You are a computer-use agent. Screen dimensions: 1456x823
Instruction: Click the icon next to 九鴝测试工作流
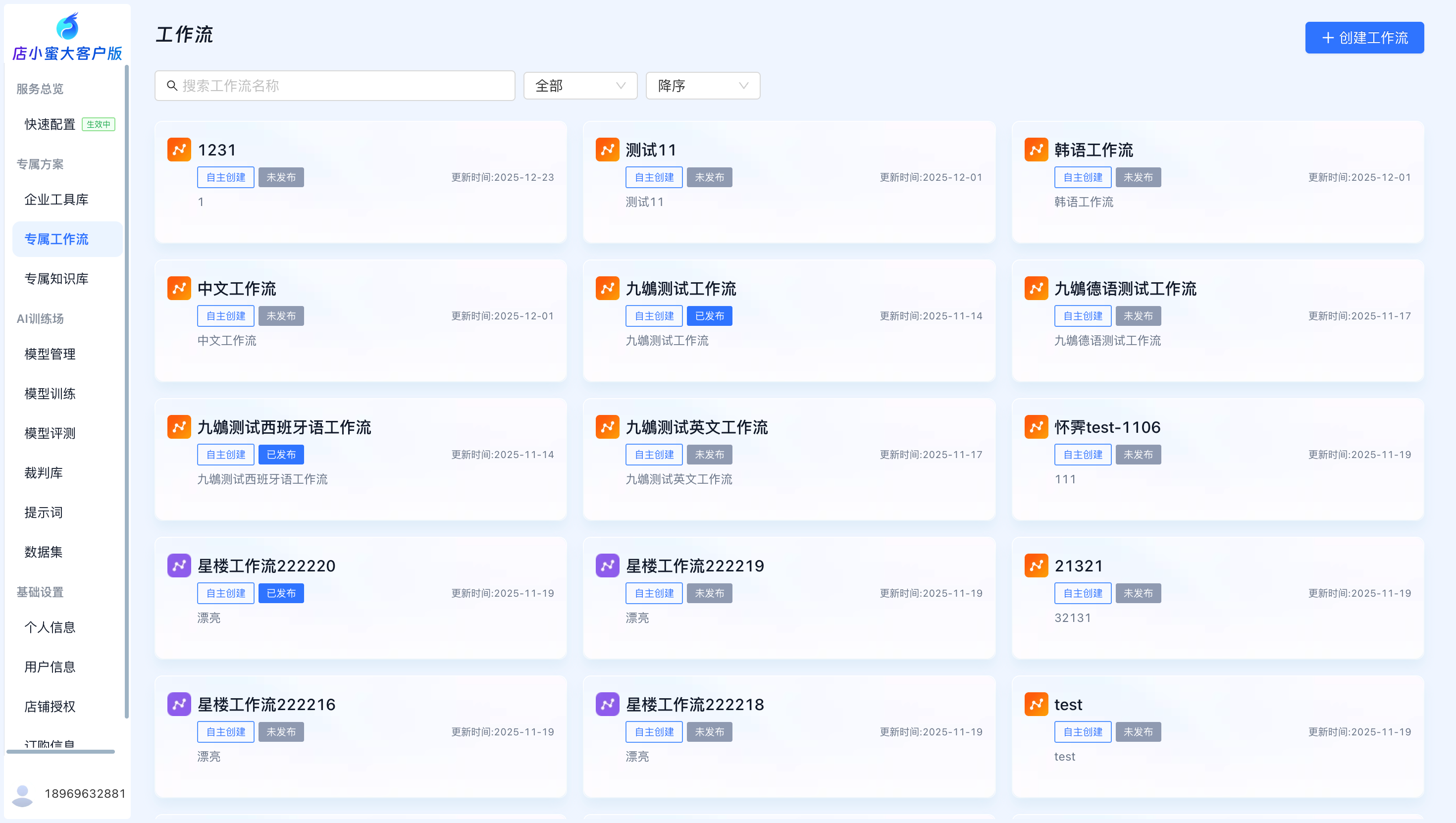click(x=607, y=288)
